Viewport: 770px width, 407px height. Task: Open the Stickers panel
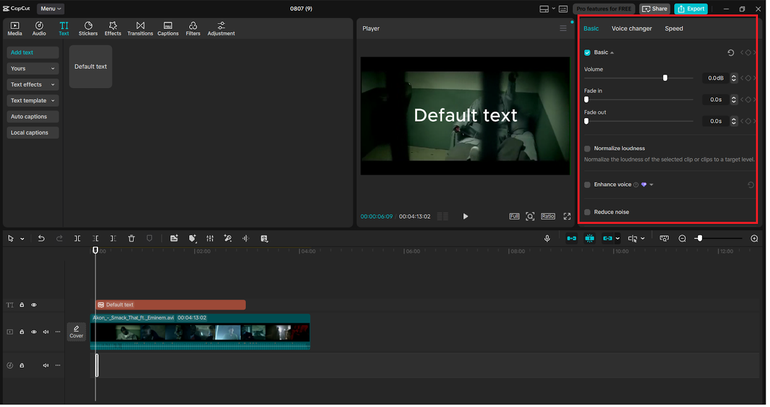[88, 28]
